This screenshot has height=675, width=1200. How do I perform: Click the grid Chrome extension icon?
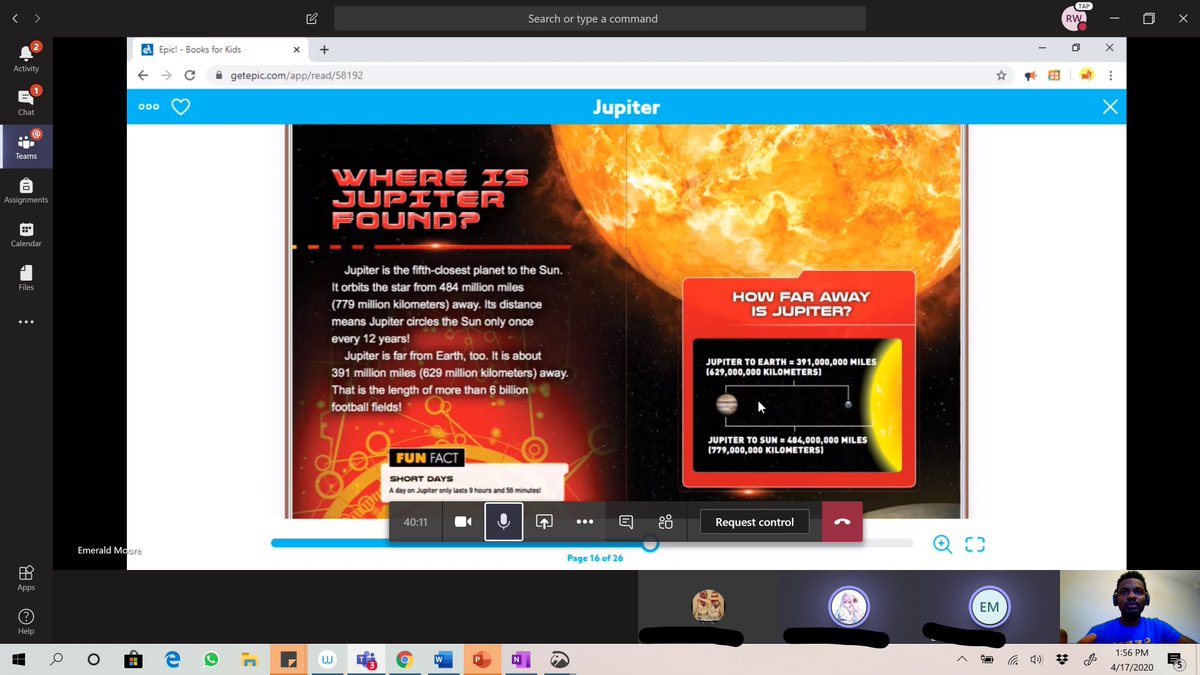[1054, 75]
